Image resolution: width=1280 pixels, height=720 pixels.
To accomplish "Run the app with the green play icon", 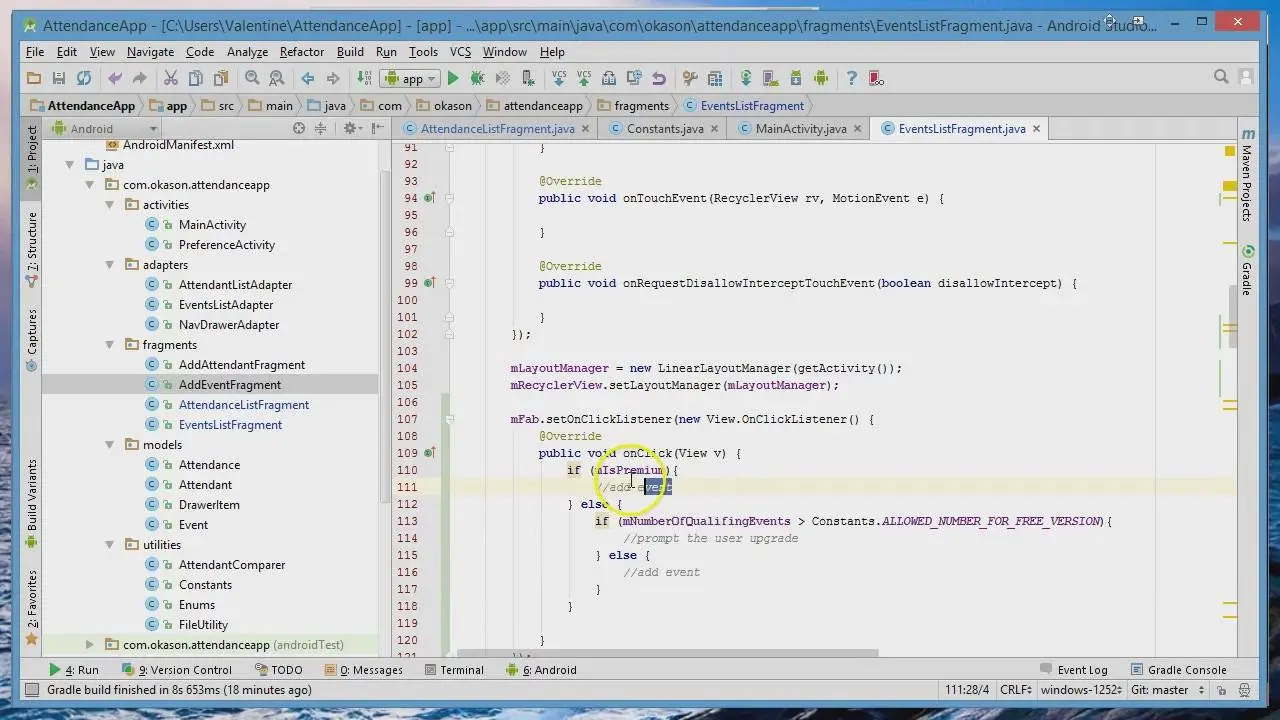I will (x=453, y=78).
